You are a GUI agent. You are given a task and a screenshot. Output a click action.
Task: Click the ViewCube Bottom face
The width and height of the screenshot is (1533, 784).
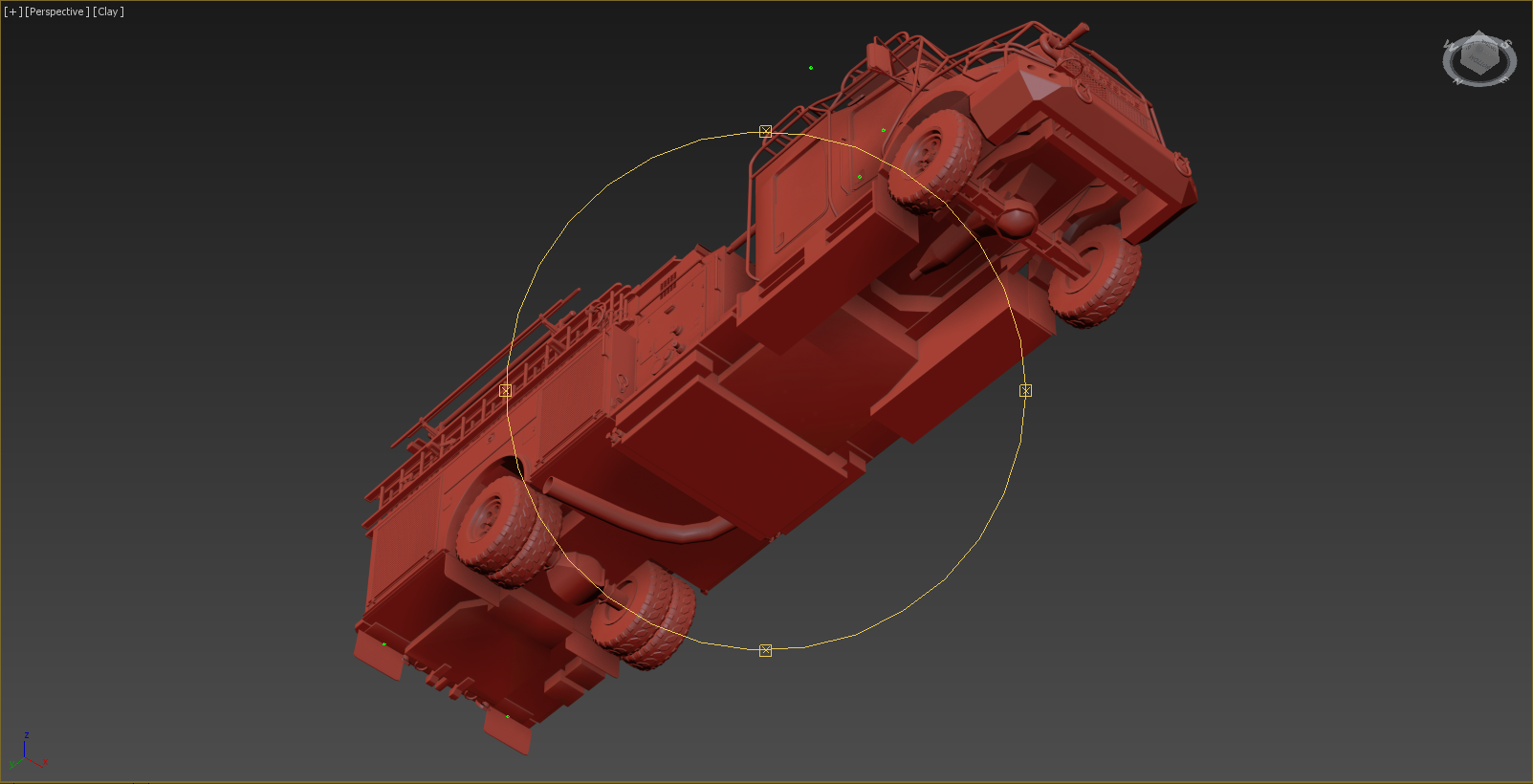coord(1480,59)
